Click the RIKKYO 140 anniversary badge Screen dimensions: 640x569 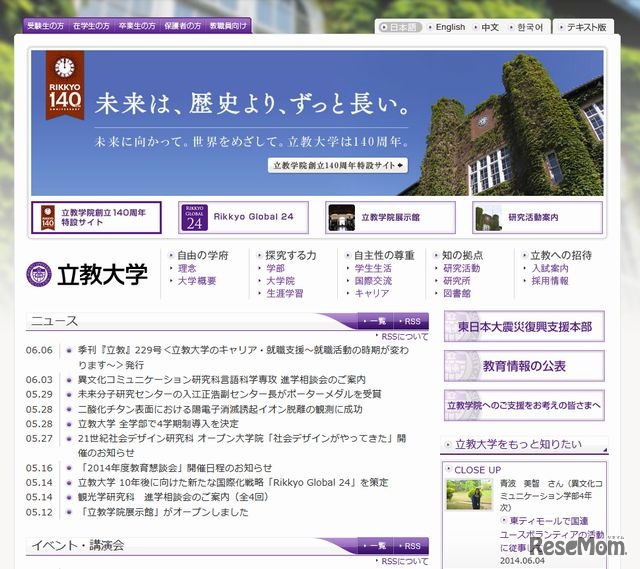pyautogui.click(x=65, y=85)
